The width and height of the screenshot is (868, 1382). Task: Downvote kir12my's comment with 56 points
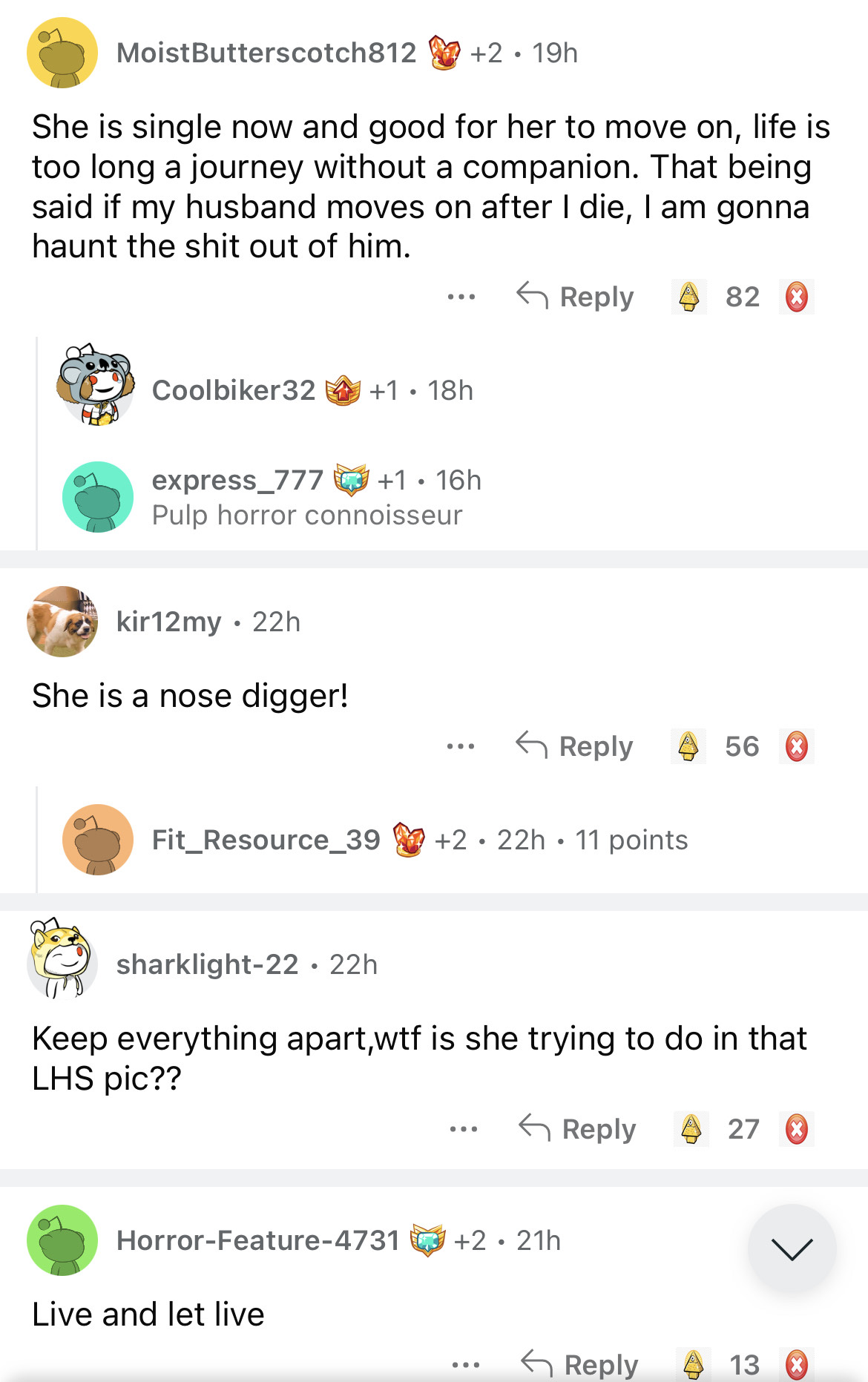(797, 746)
